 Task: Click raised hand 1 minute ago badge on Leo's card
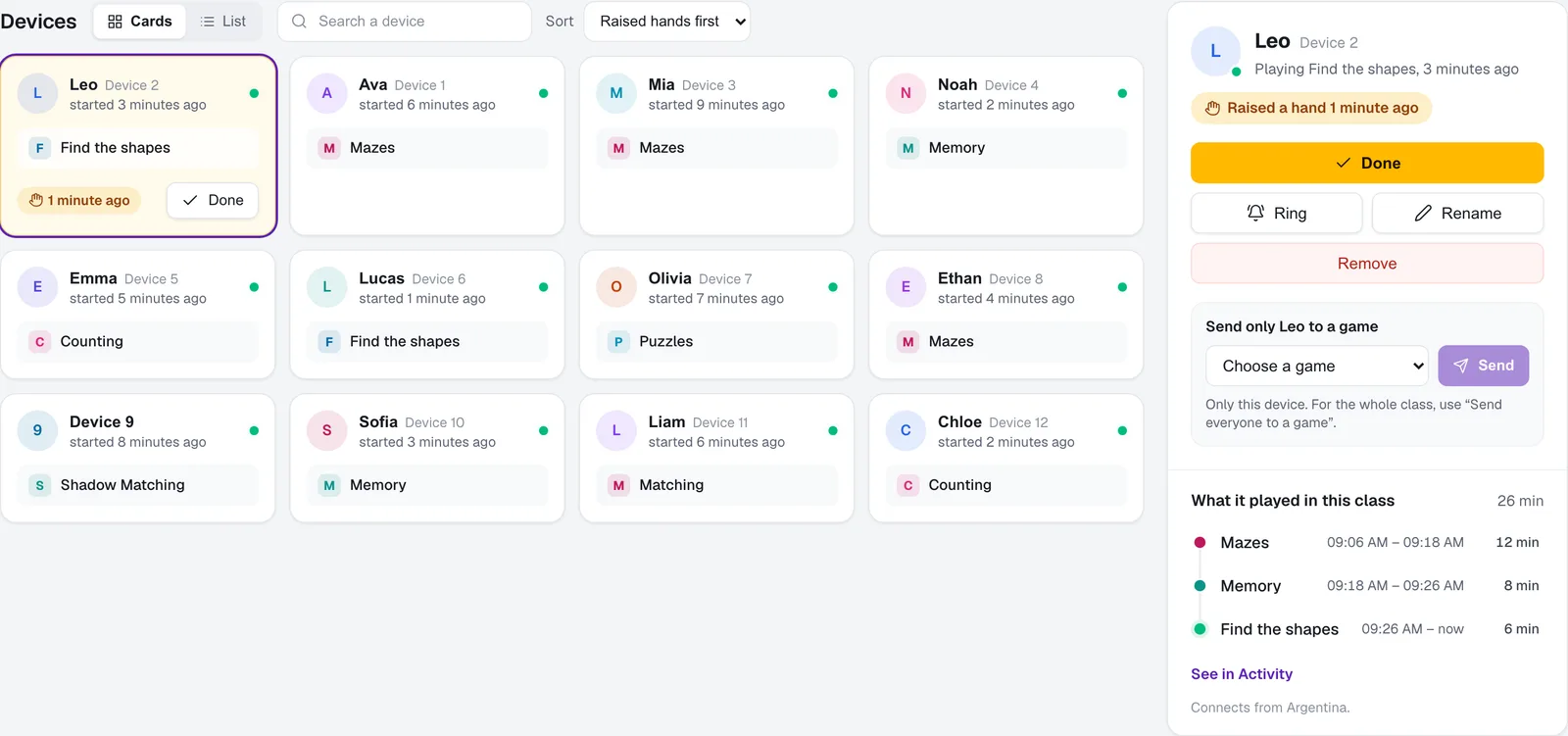[x=79, y=200]
